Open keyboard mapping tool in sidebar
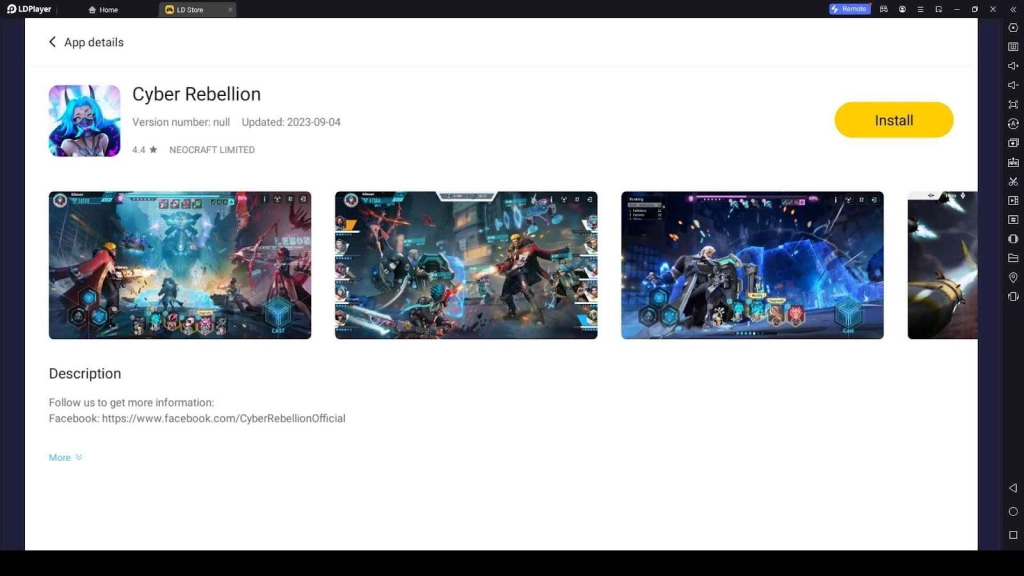The width and height of the screenshot is (1024, 576). coord(1013,47)
